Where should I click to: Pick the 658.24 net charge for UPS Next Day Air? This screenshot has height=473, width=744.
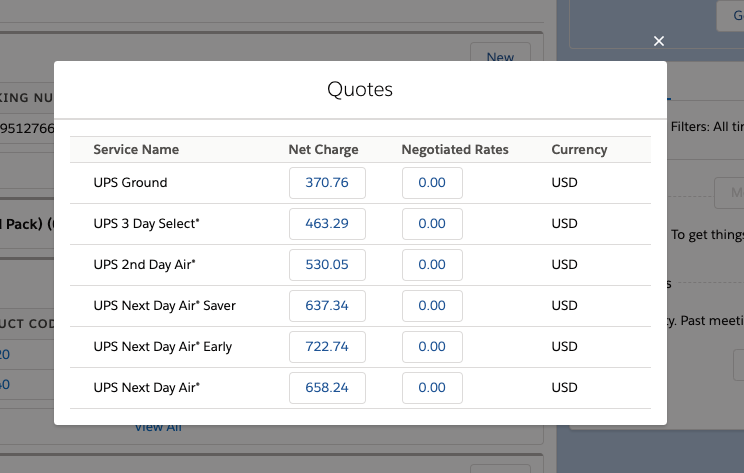[x=327, y=388]
